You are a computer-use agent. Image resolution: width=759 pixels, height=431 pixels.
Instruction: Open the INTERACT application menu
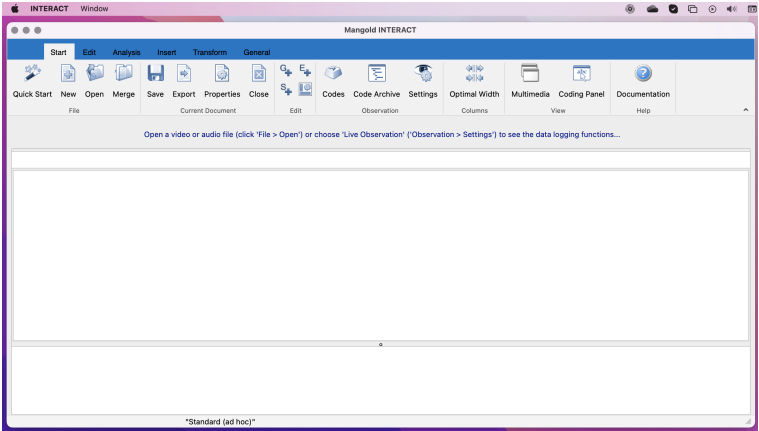(x=49, y=9)
